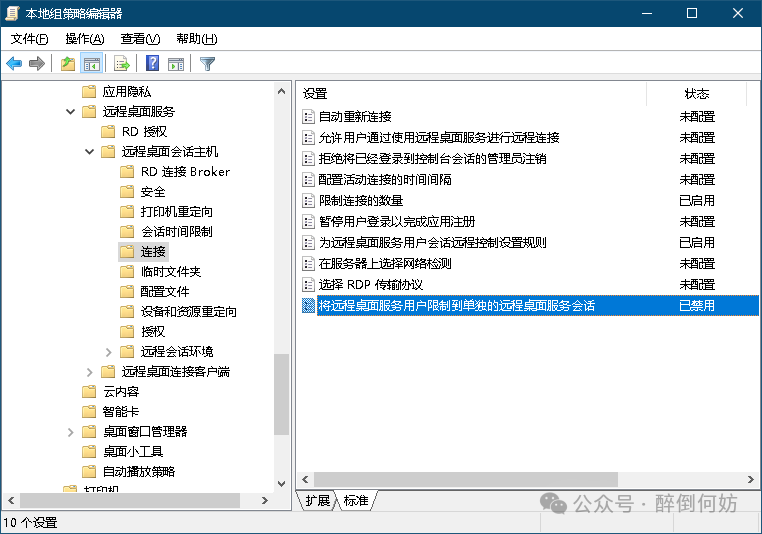The height and width of the screenshot is (534, 762).
Task: Open Help using the question mark icon
Action: coord(153,64)
